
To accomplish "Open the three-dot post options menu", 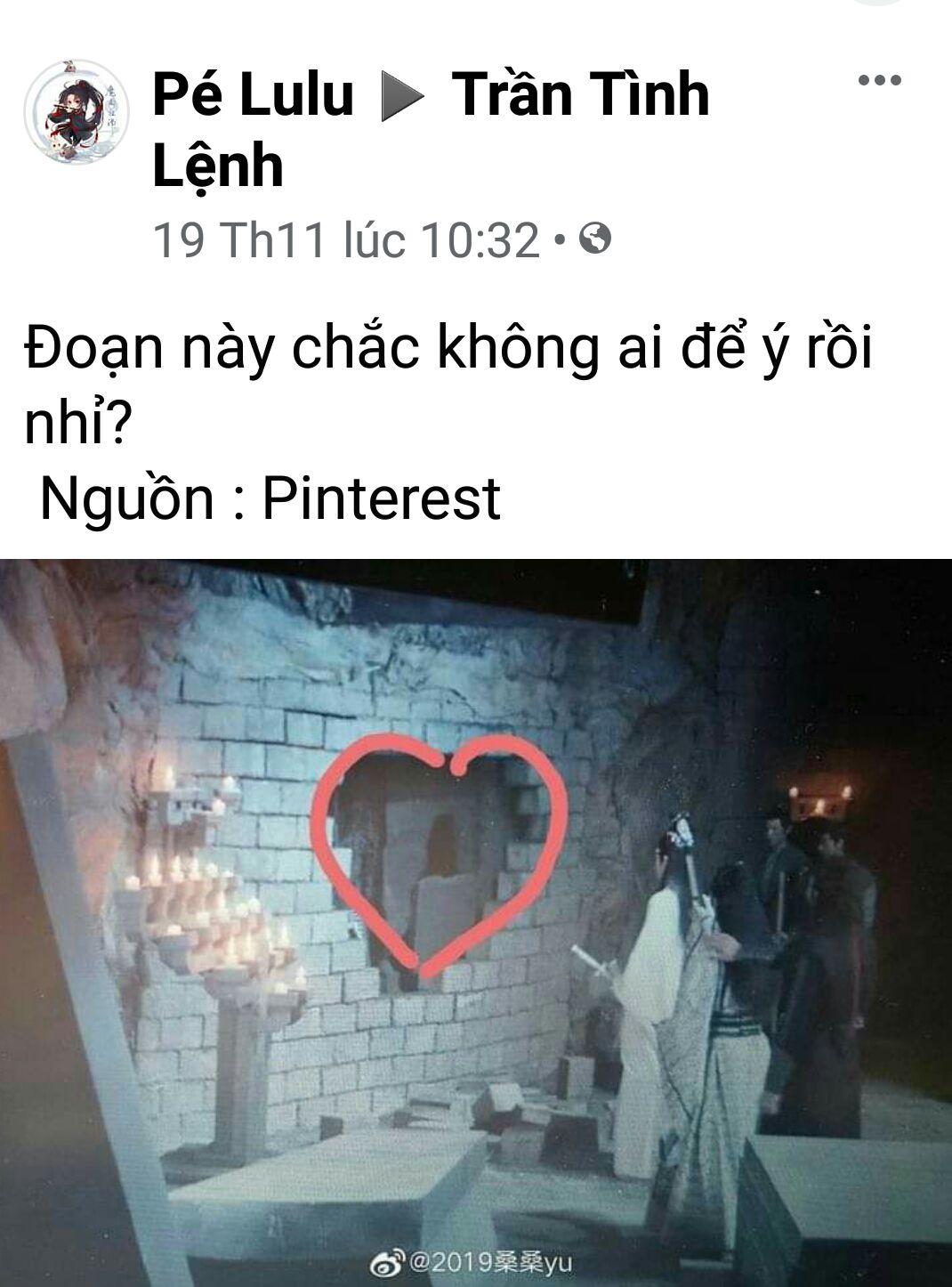I will coord(880,81).
